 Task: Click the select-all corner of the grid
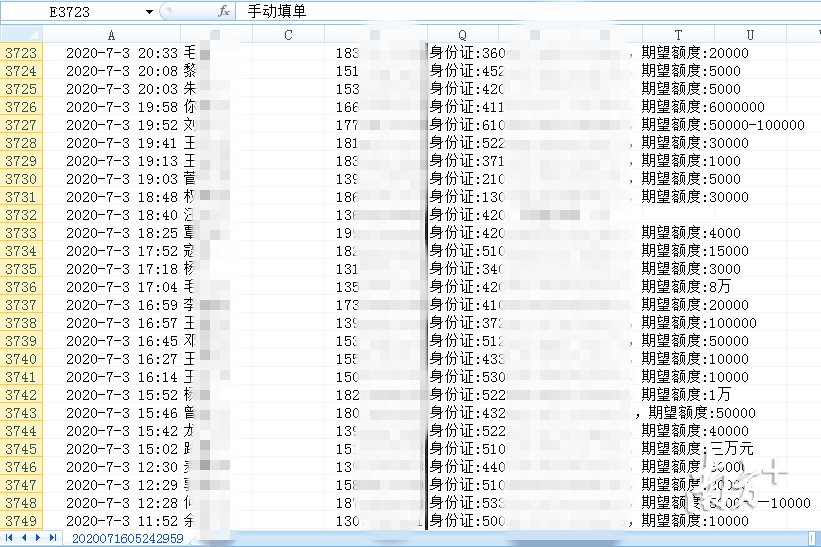pyautogui.click(x=21, y=35)
